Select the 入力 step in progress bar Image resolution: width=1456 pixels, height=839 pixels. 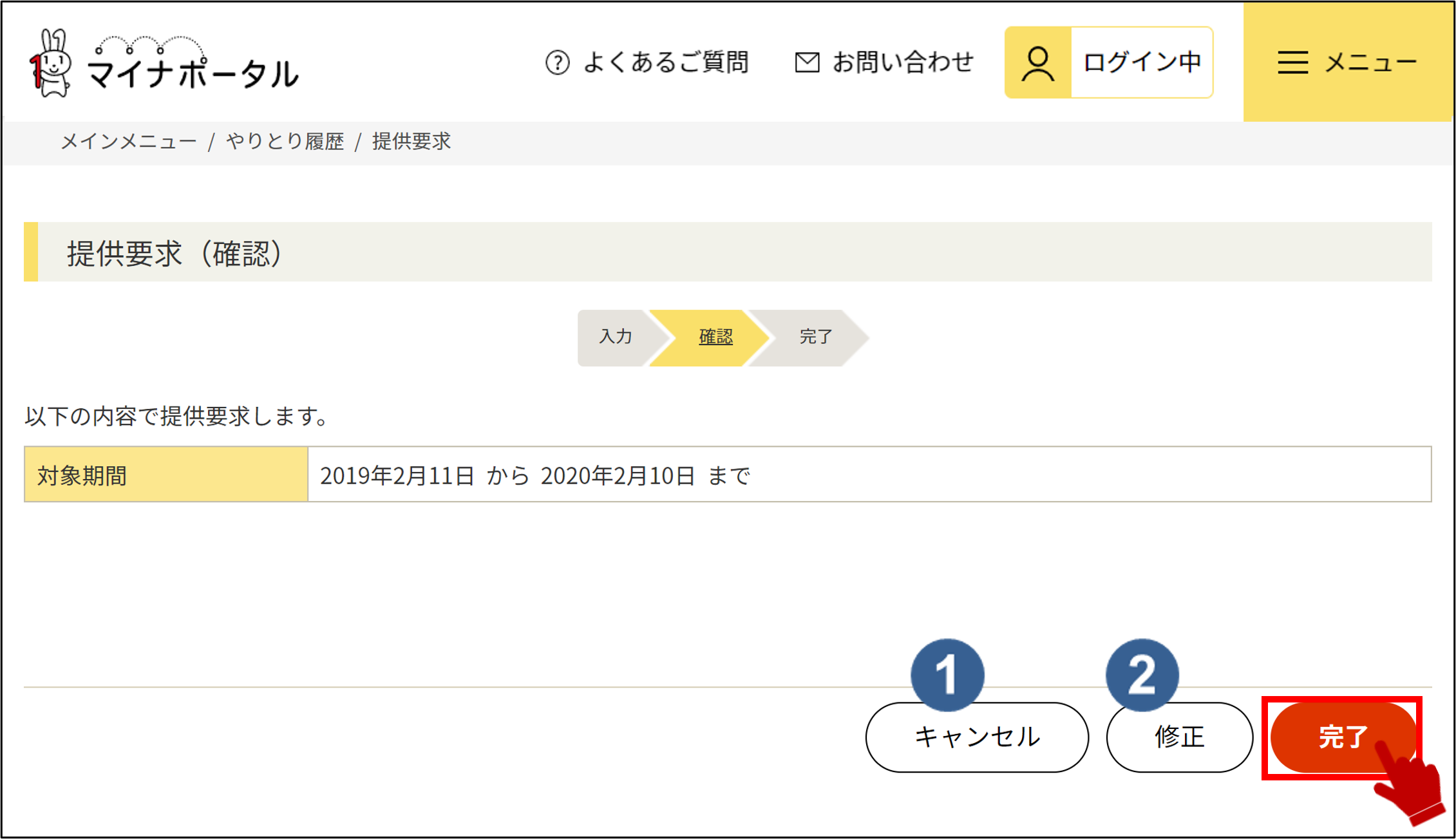616,337
